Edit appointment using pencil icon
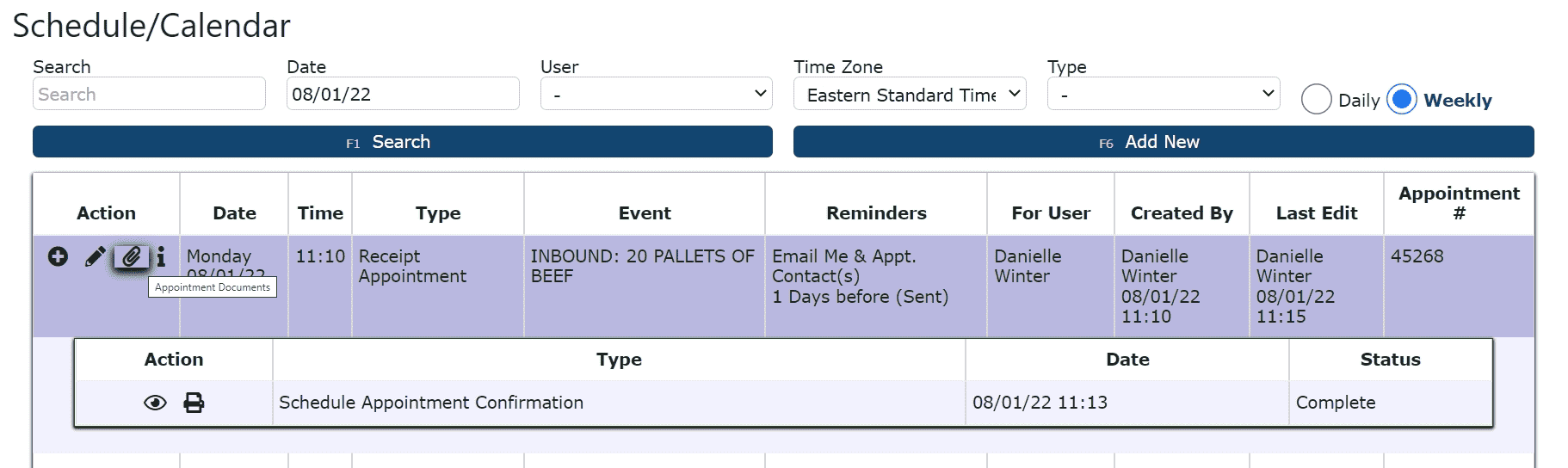 coord(96,256)
